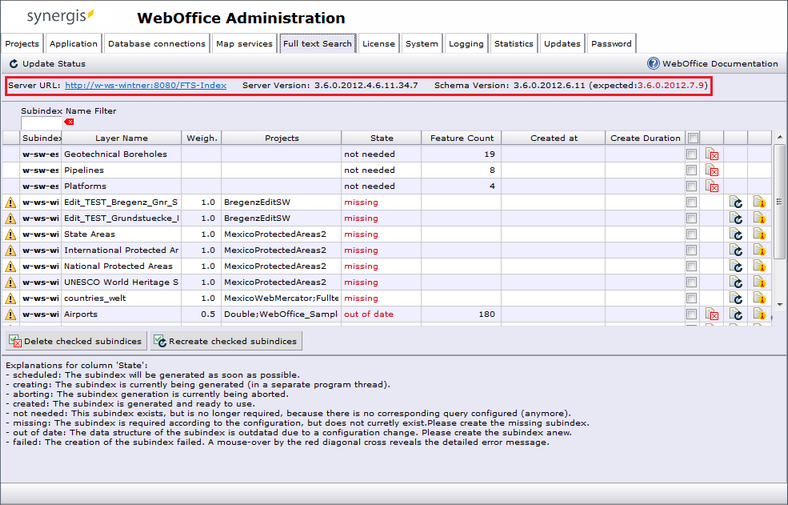788x505 pixels.
Task: Delete the Geotechnical Boreholes subindex
Action: tap(712, 154)
